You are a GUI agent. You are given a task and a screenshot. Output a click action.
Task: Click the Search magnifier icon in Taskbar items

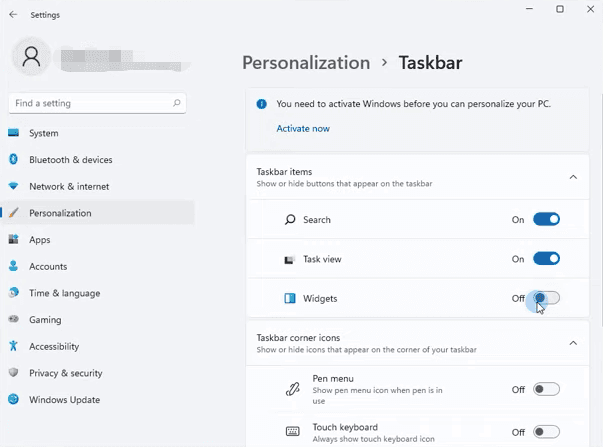tap(290, 220)
